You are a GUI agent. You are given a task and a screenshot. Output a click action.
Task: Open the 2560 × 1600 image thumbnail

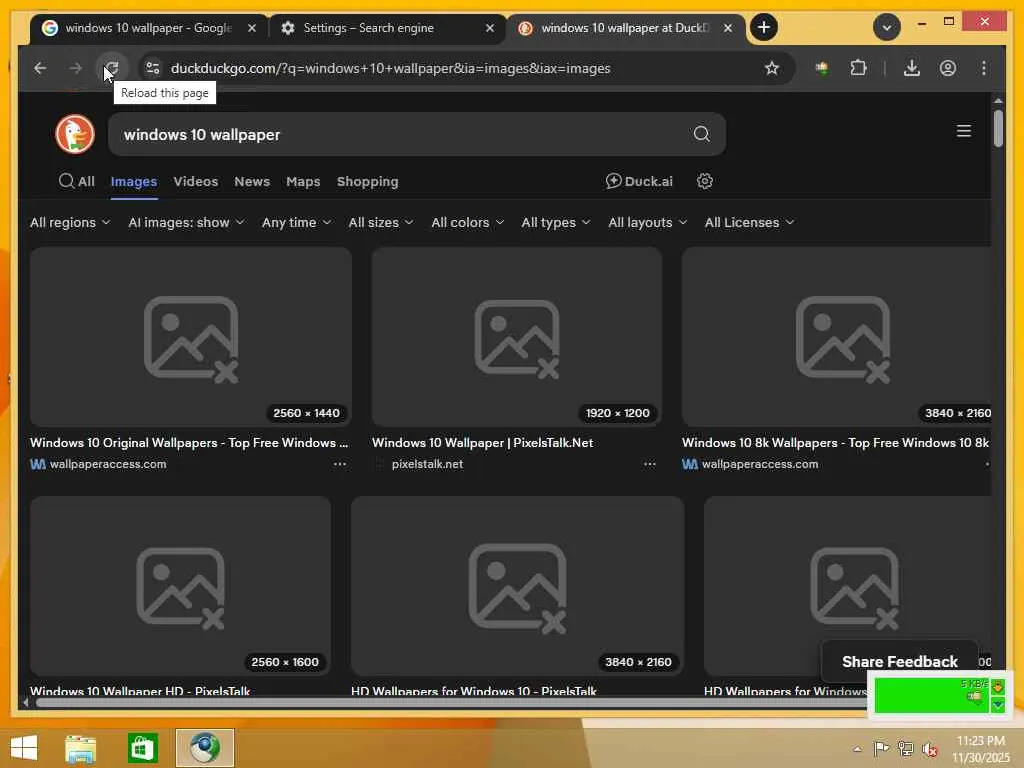180,586
